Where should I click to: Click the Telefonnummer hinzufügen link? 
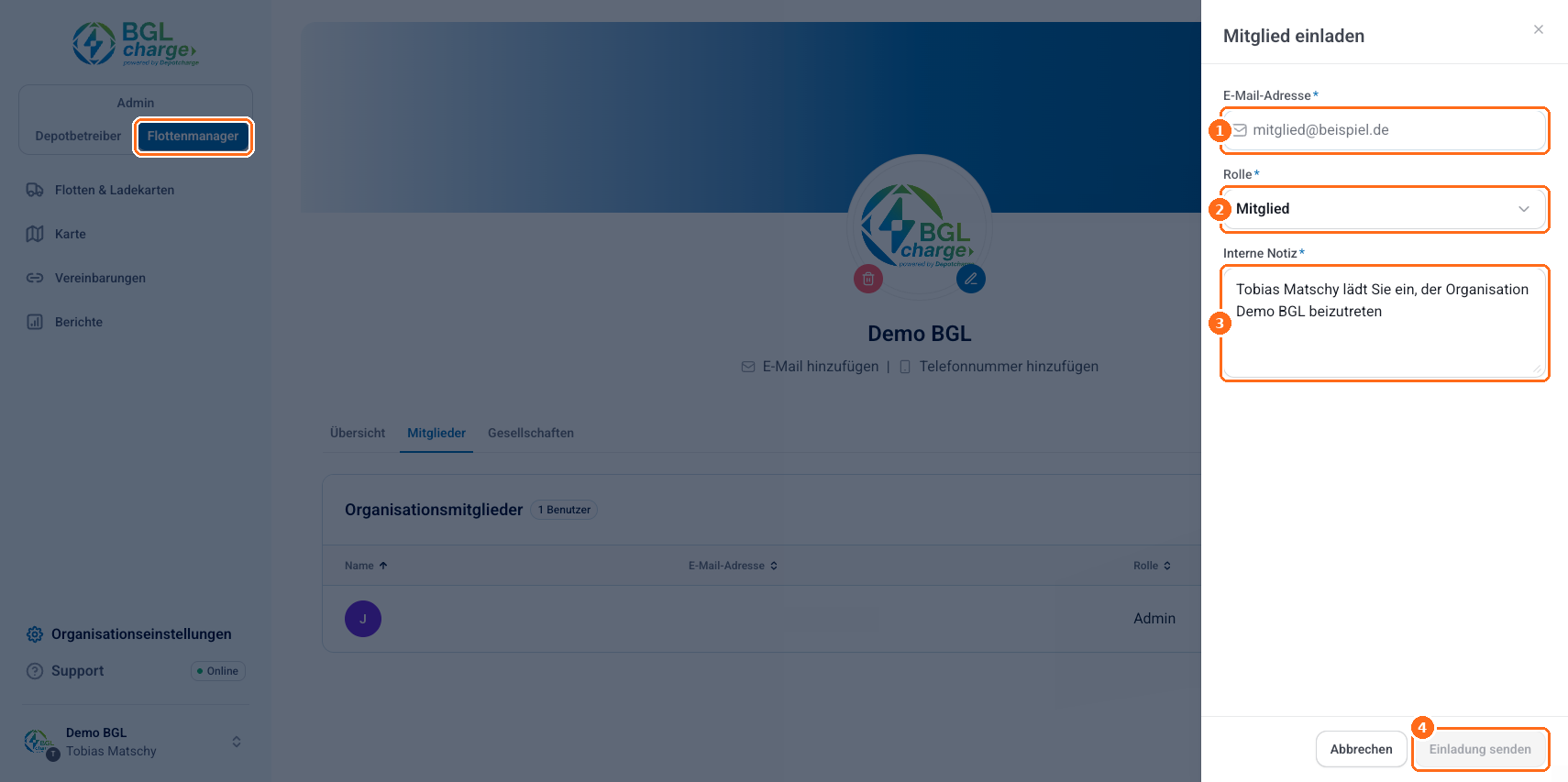(x=1009, y=367)
